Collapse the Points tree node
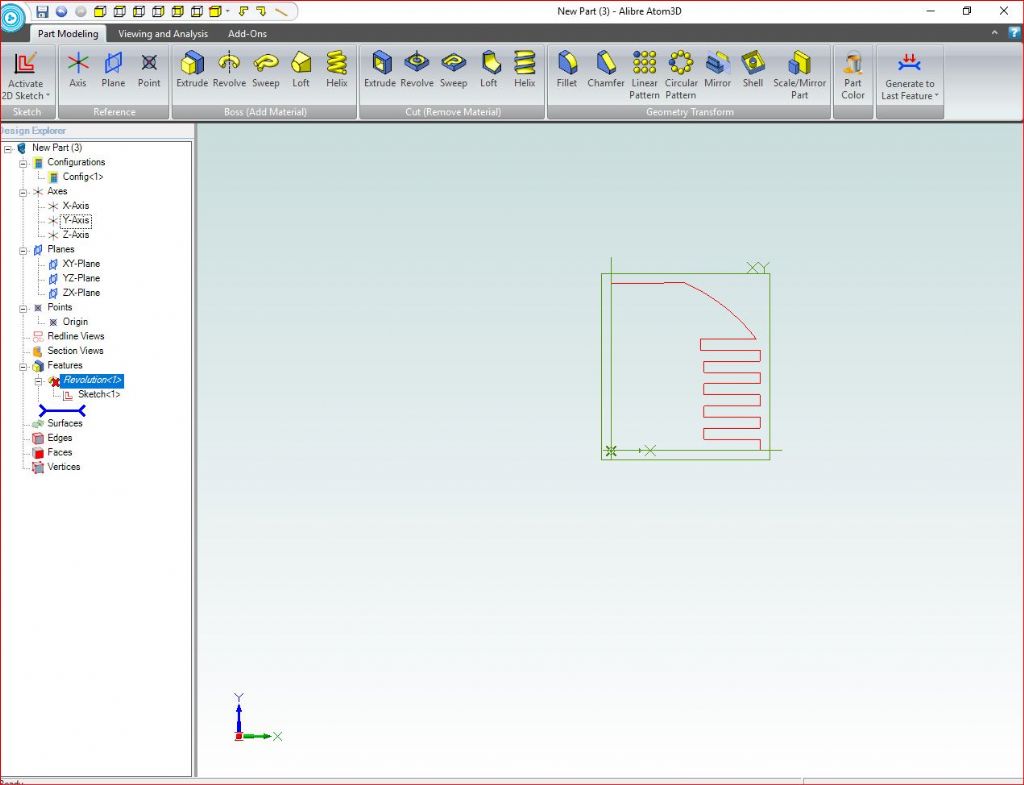The height and width of the screenshot is (785, 1024). pyautogui.click(x=23, y=309)
